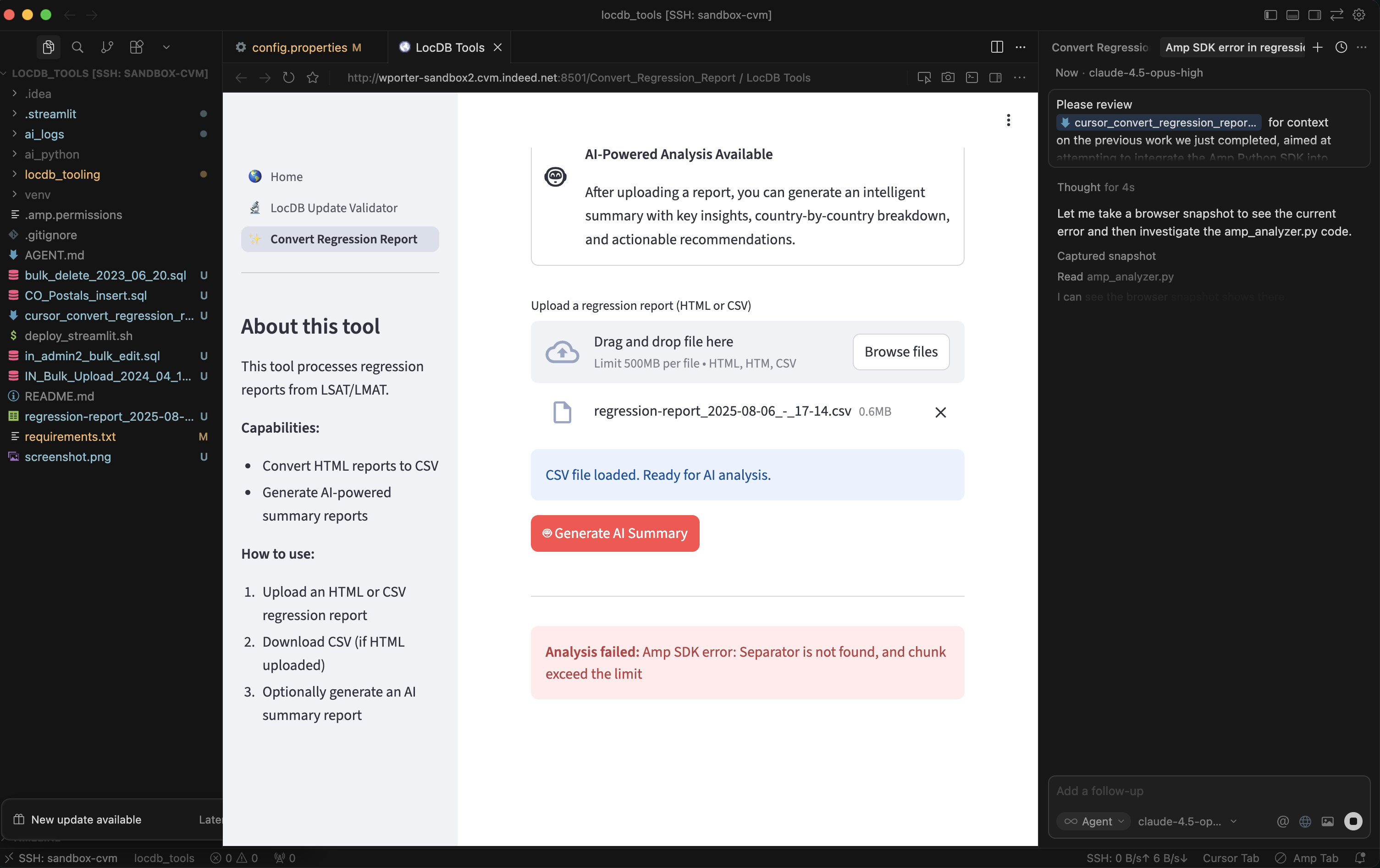The width and height of the screenshot is (1380, 868).
Task: Open the Extensions view icon
Action: coord(137,47)
